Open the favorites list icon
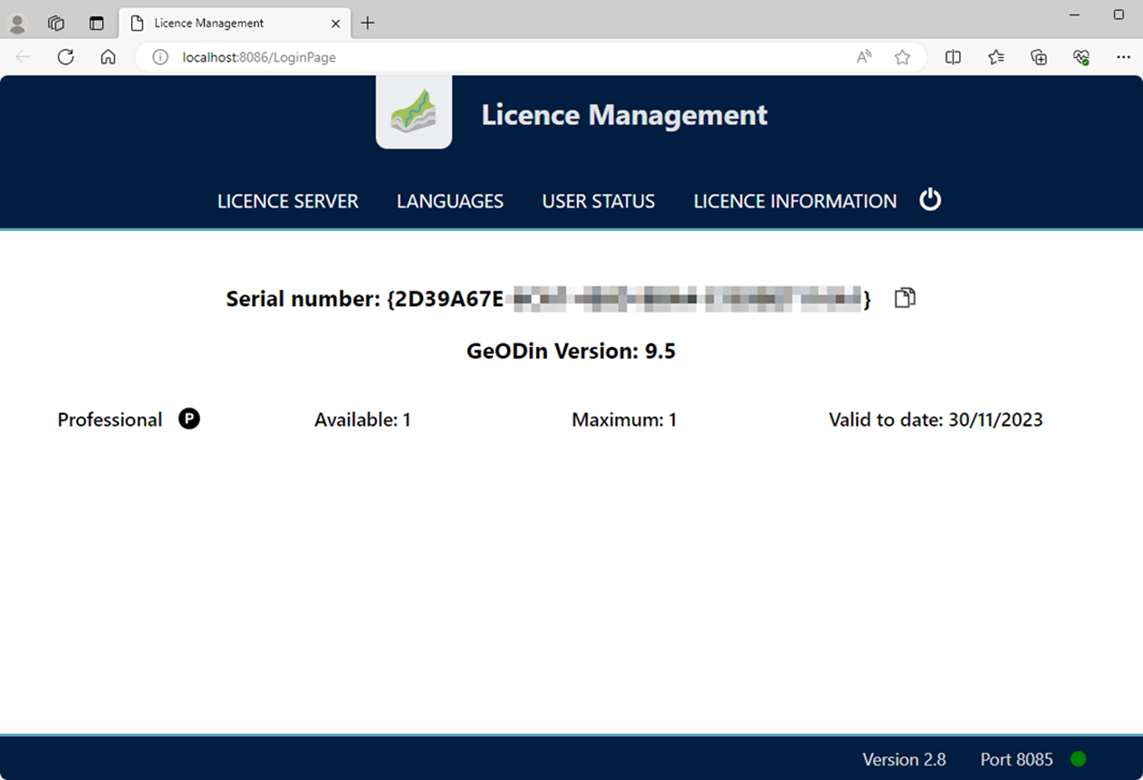The height and width of the screenshot is (780, 1143). coord(996,57)
